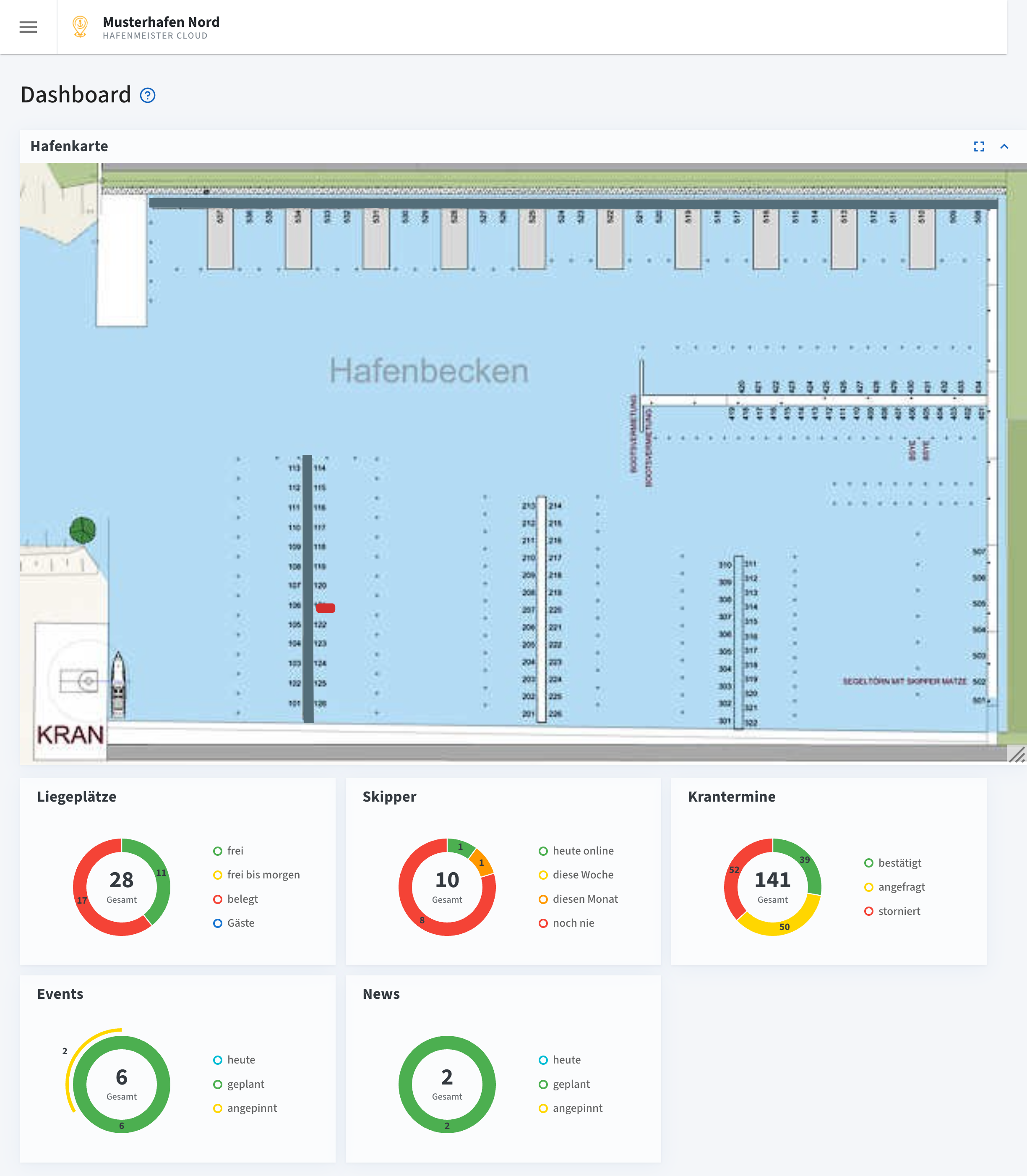Toggle the 'geplant' entry under News
Viewport: 1027px width, 1176px height.
point(571,1084)
